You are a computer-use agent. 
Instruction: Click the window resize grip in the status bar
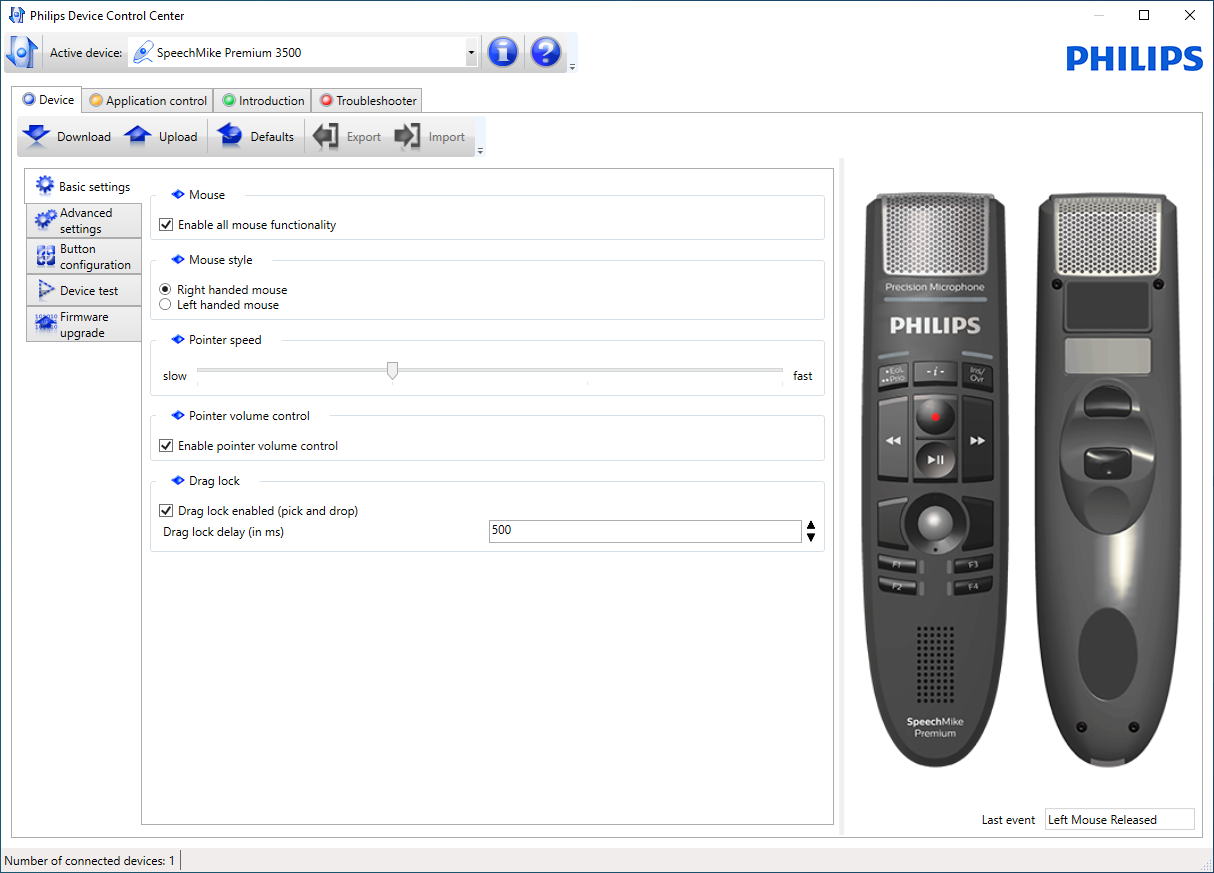pos(1205,864)
